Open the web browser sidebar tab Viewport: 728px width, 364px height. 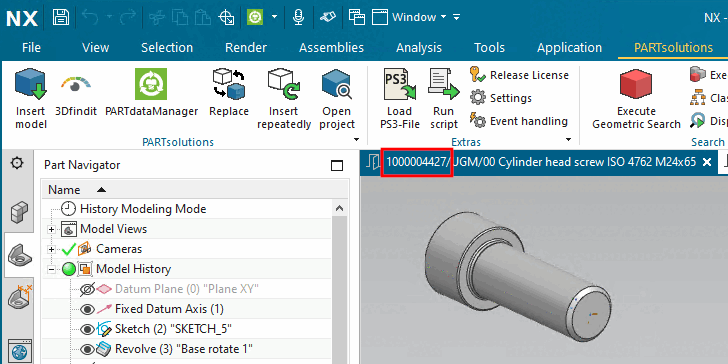click(x=19, y=351)
